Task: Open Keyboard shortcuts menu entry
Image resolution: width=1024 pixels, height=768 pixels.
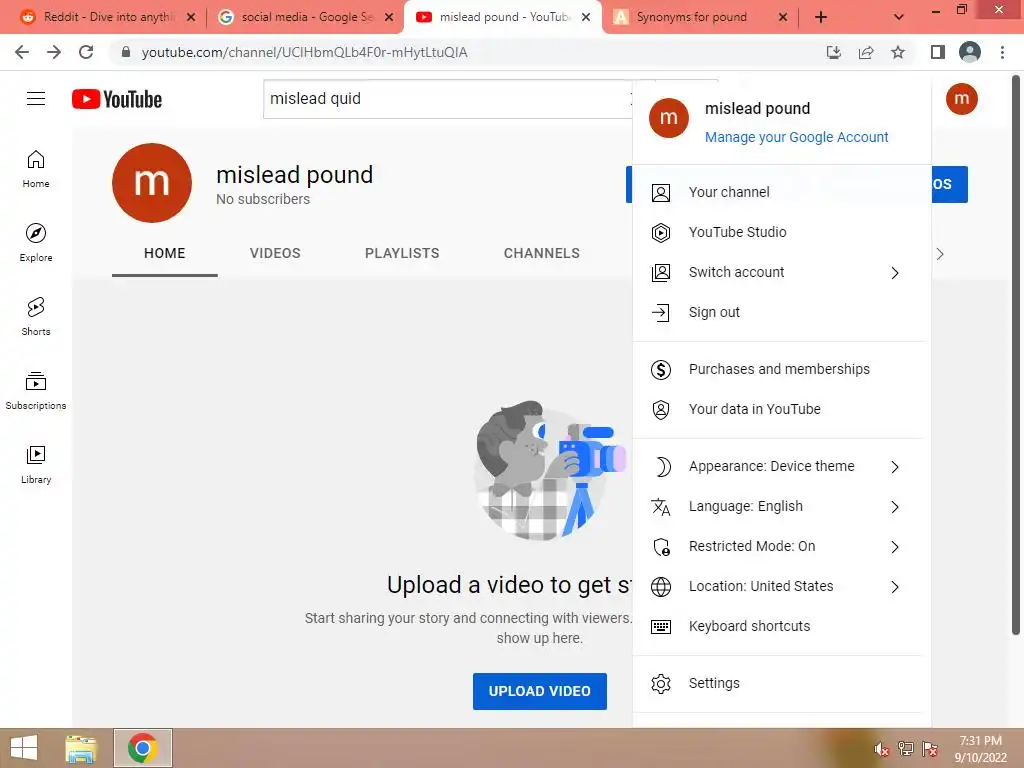Action: coord(782,627)
